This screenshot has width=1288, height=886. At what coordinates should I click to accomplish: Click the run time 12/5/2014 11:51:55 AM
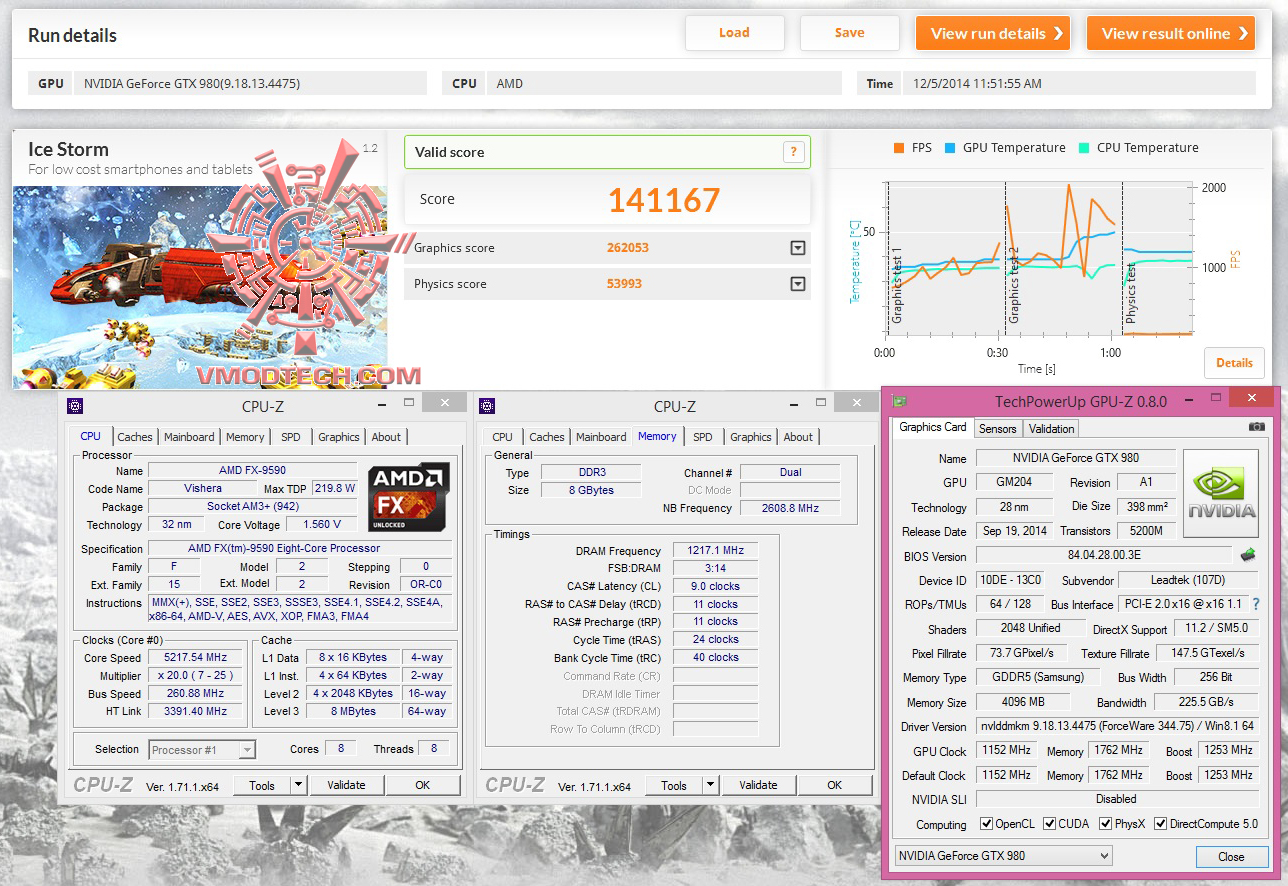pos(976,83)
